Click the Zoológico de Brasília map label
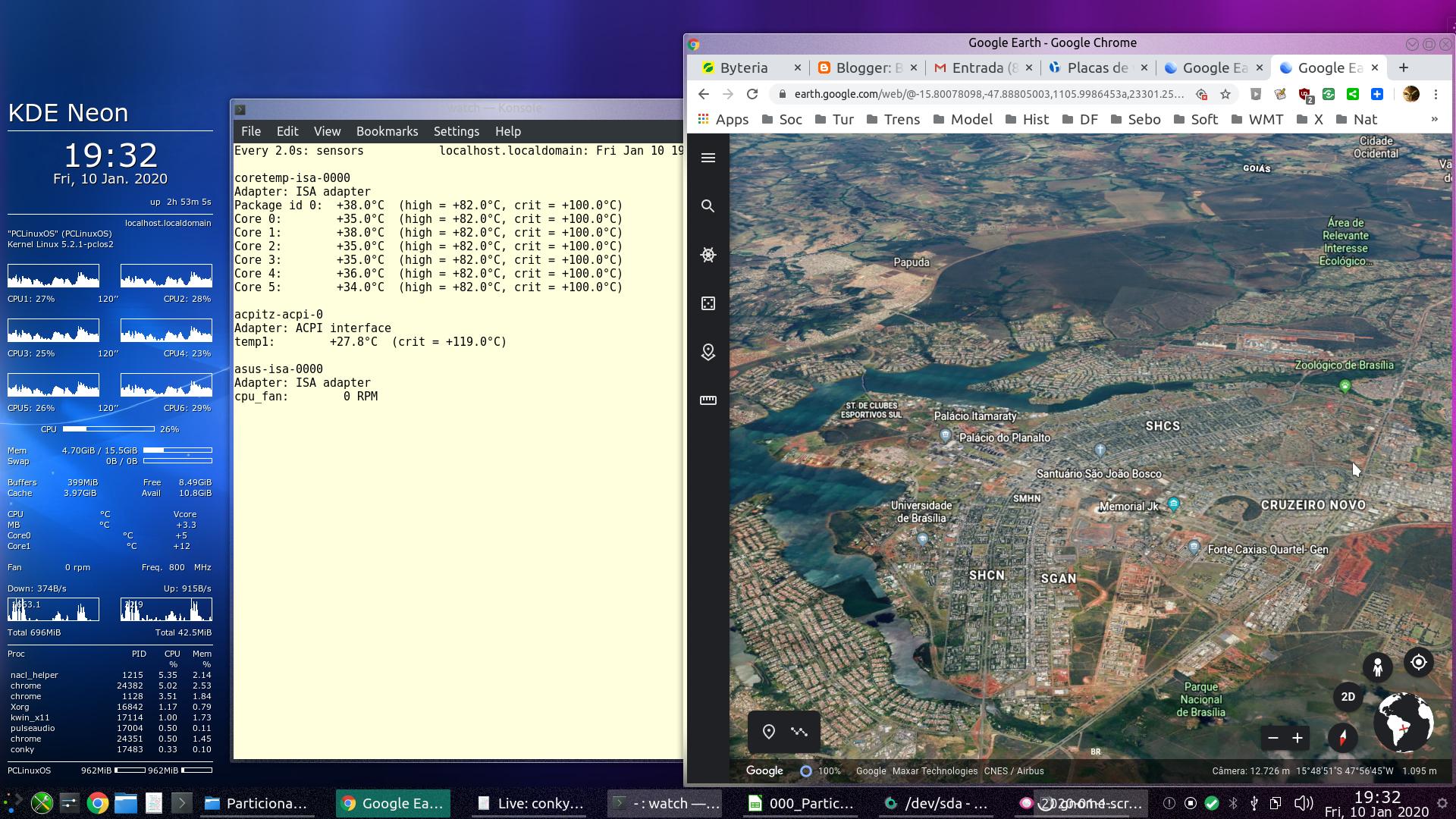This screenshot has width=1456, height=819. coord(1345,366)
